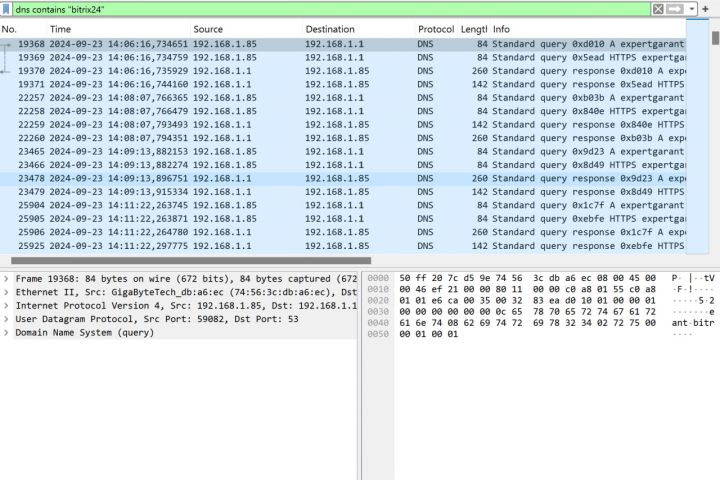
Task: Expand the Frame 19368 tree row
Action: [x=6, y=279]
